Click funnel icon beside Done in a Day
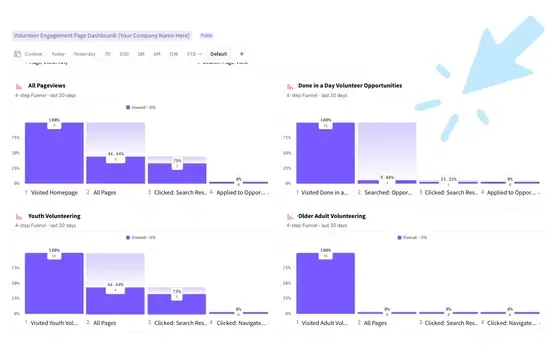The height and width of the screenshot is (361, 552). [290, 86]
